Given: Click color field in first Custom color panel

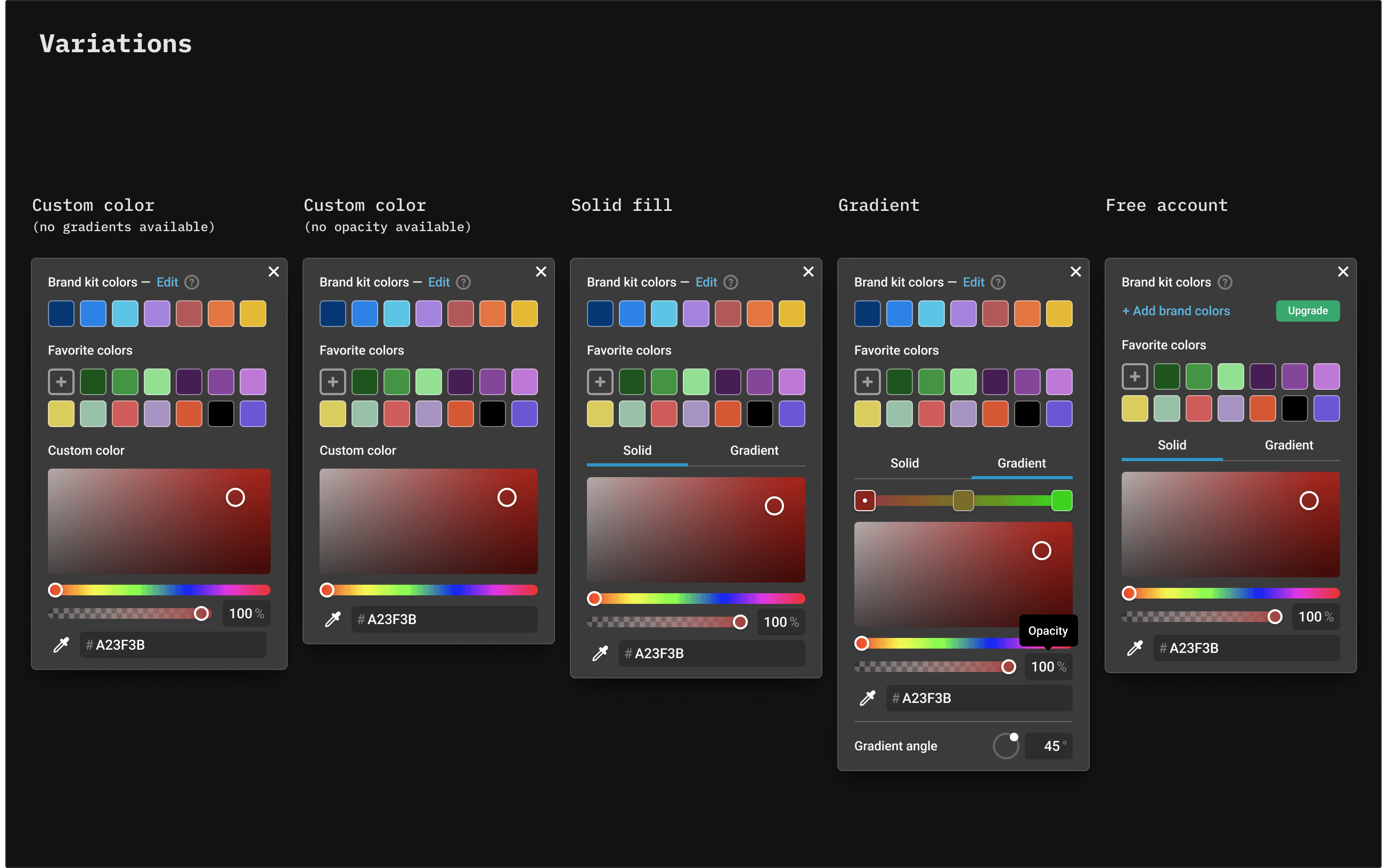Looking at the screenshot, I should (159, 521).
